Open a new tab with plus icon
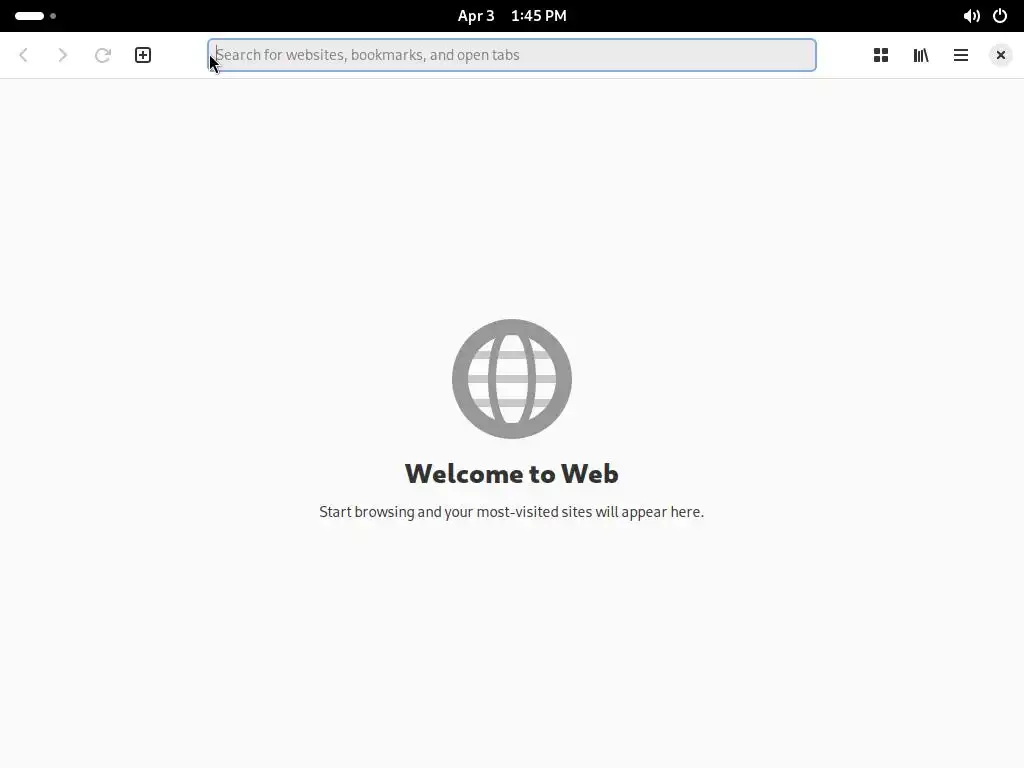Image resolution: width=1024 pixels, height=768 pixels. 143,55
